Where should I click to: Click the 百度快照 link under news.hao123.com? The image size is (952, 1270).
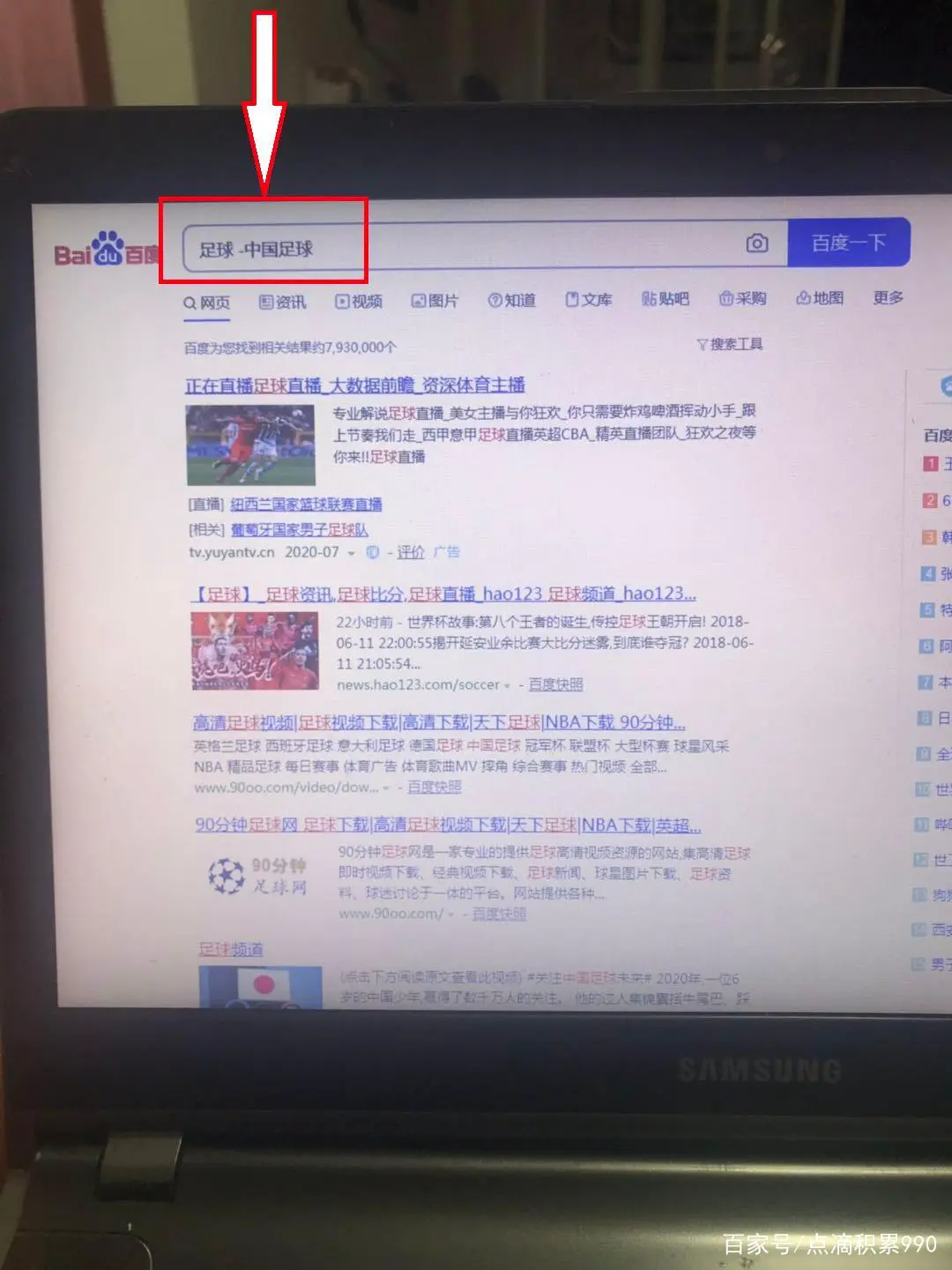tap(555, 684)
